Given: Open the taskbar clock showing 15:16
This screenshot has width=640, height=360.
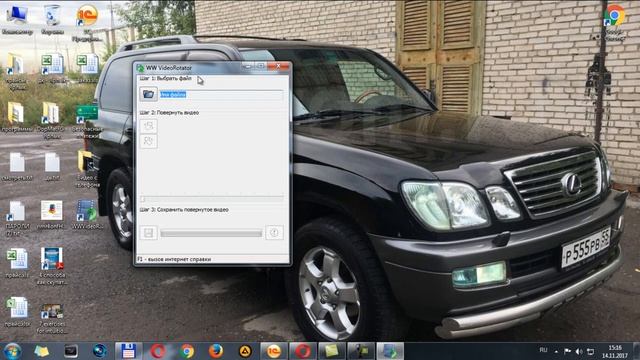Looking at the screenshot, I should [616, 351].
